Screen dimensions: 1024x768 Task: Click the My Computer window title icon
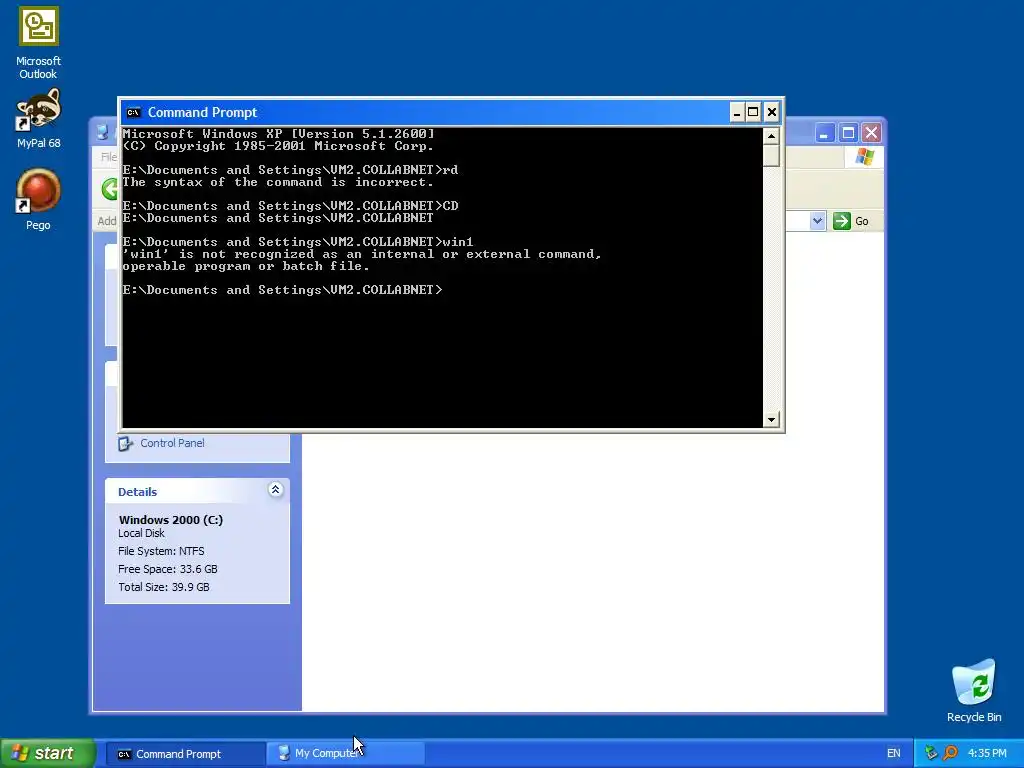click(x=103, y=133)
